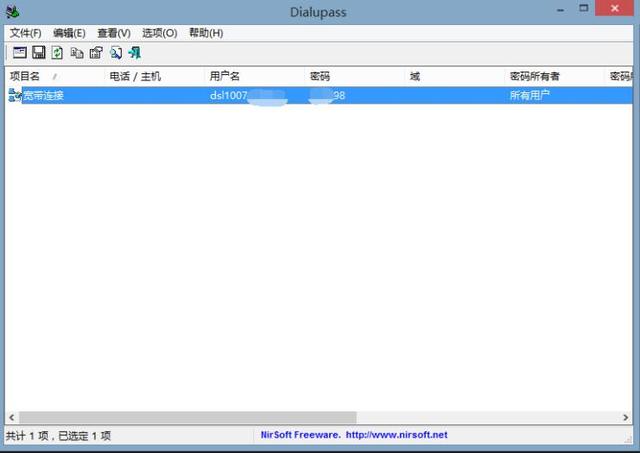The height and width of the screenshot is (453, 640).
Task: Open the 文件(F) menu
Action: (25, 33)
